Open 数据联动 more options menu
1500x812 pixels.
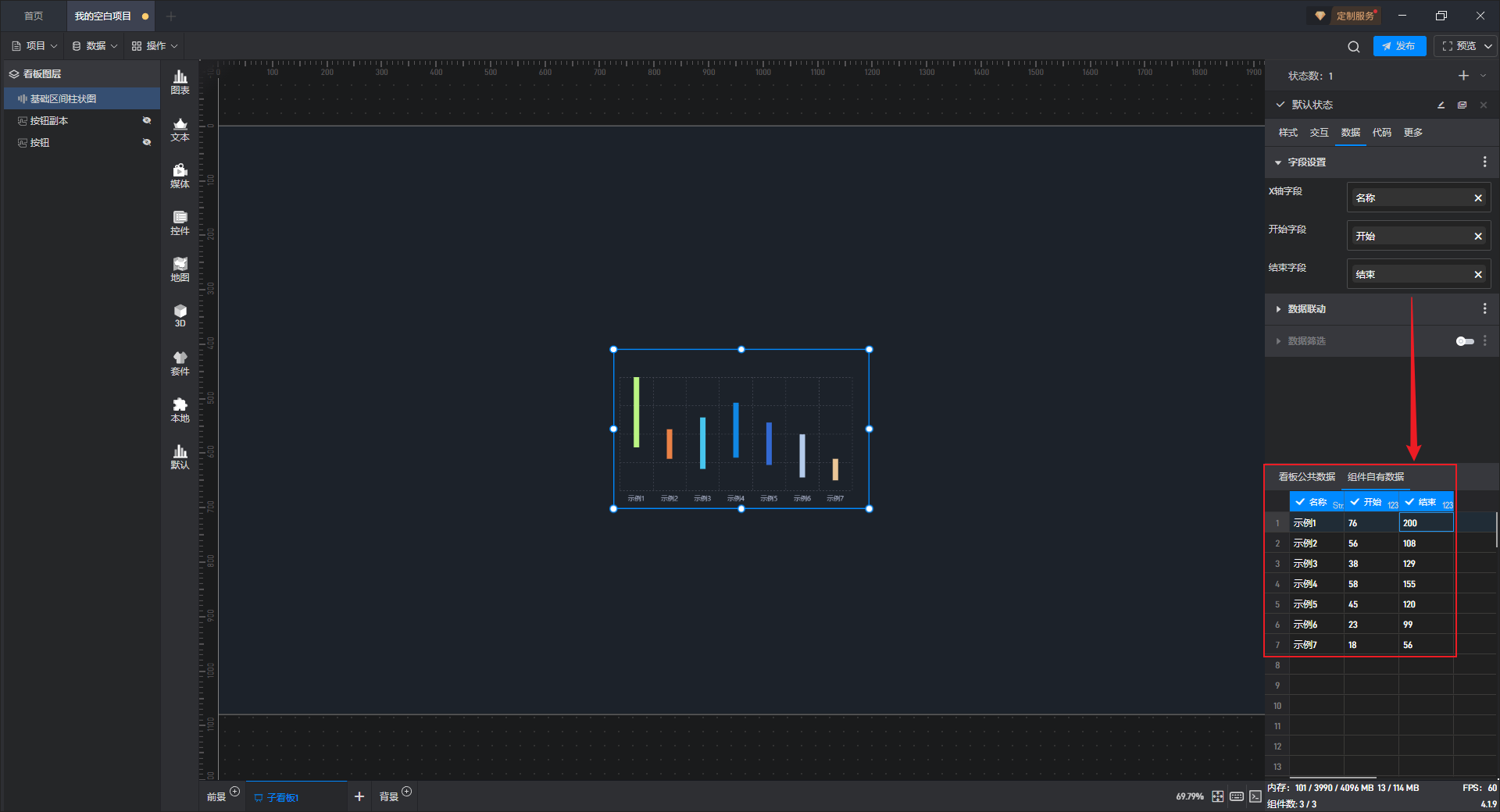pyautogui.click(x=1484, y=308)
